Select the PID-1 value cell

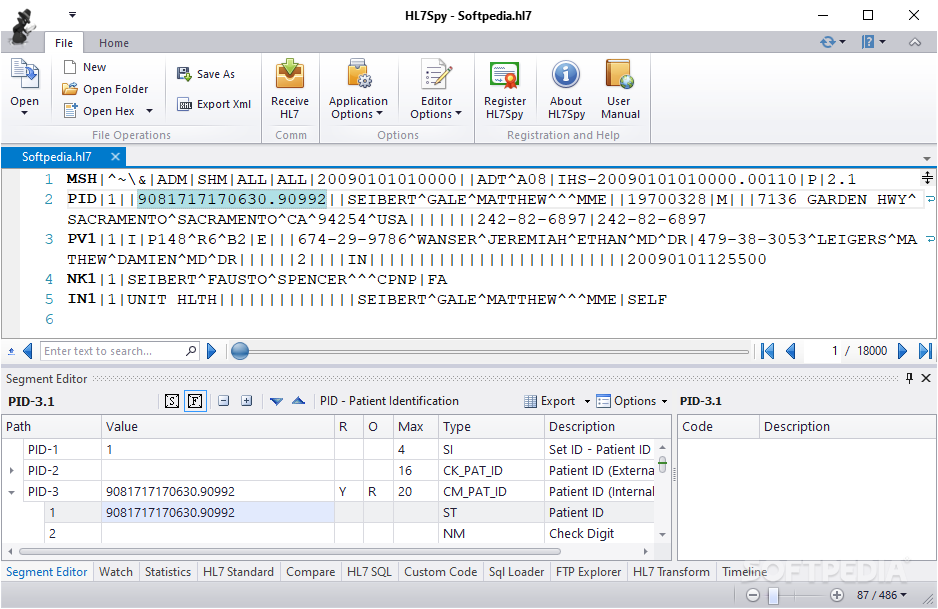(218, 449)
